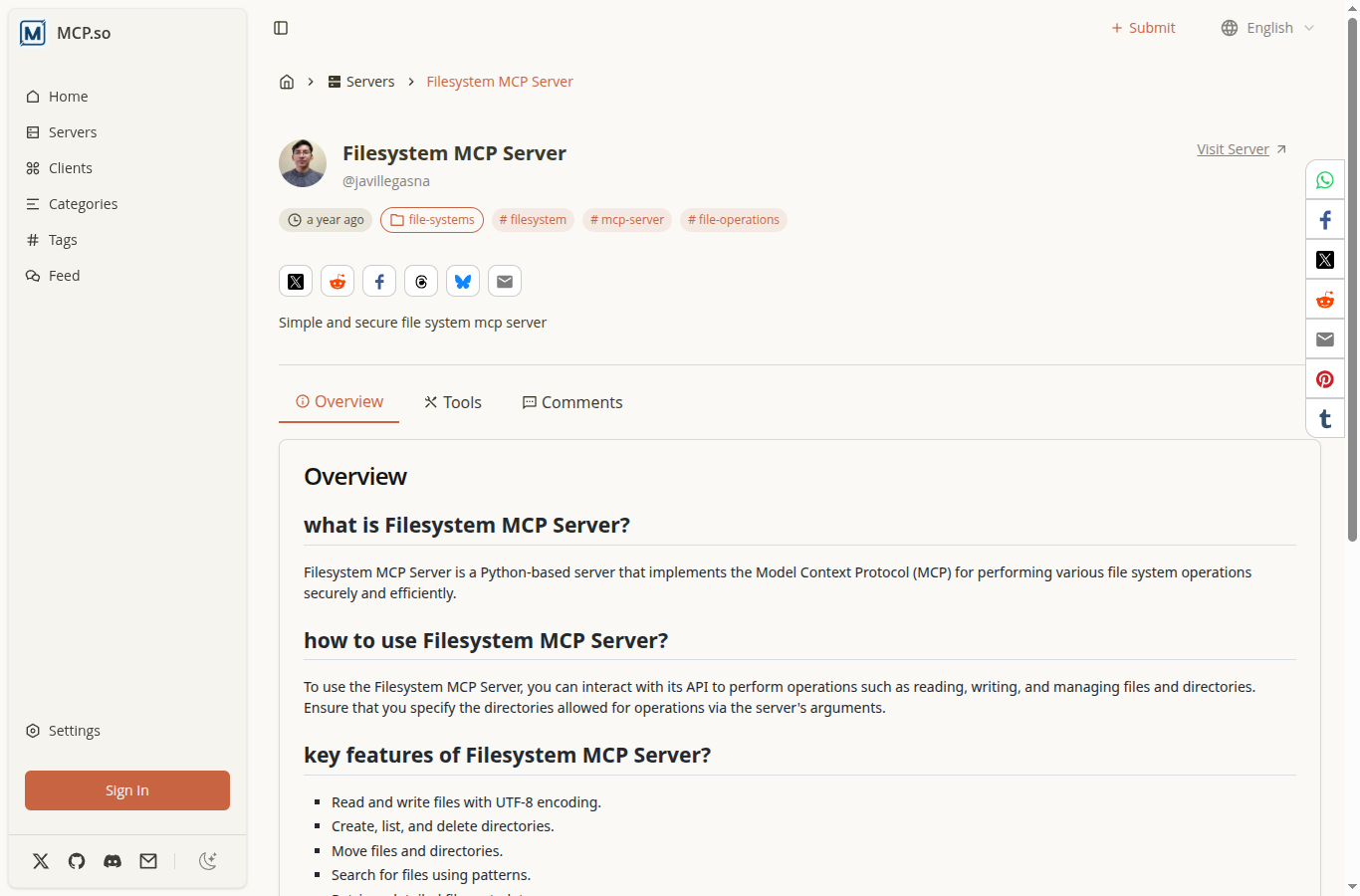The width and height of the screenshot is (1360, 896).
Task: Click the author avatar photo
Action: [x=303, y=163]
